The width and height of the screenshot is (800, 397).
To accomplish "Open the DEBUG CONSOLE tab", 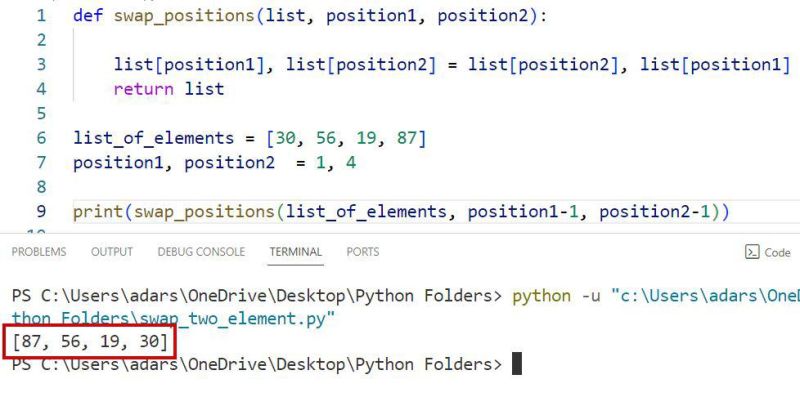I will pyautogui.click(x=201, y=252).
